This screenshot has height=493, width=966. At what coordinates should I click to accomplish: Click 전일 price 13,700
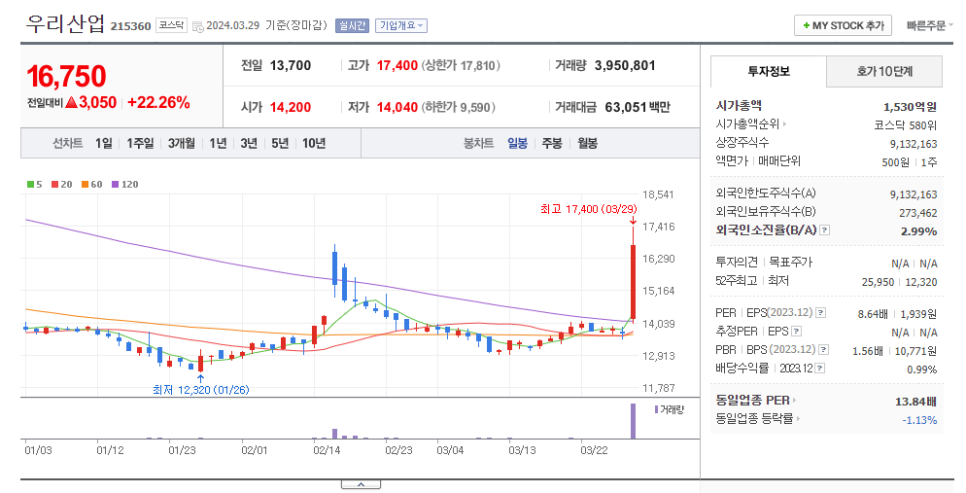(x=290, y=65)
